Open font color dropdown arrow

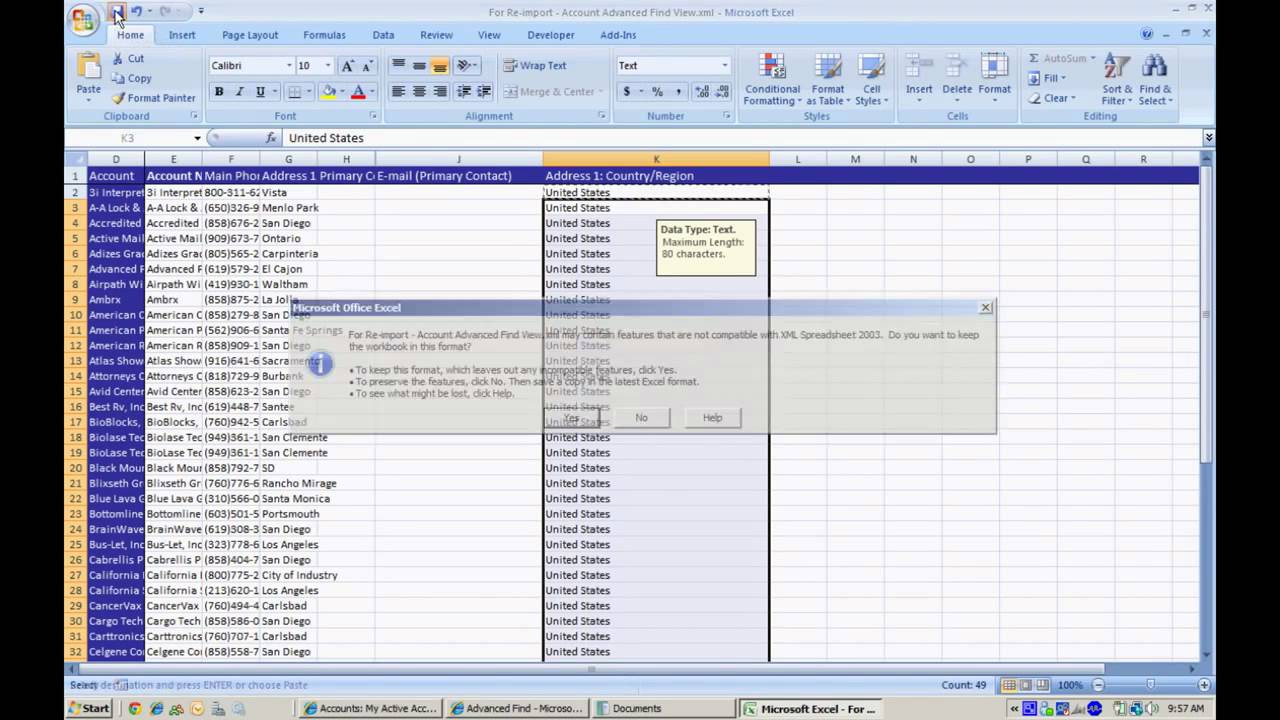coord(371,92)
